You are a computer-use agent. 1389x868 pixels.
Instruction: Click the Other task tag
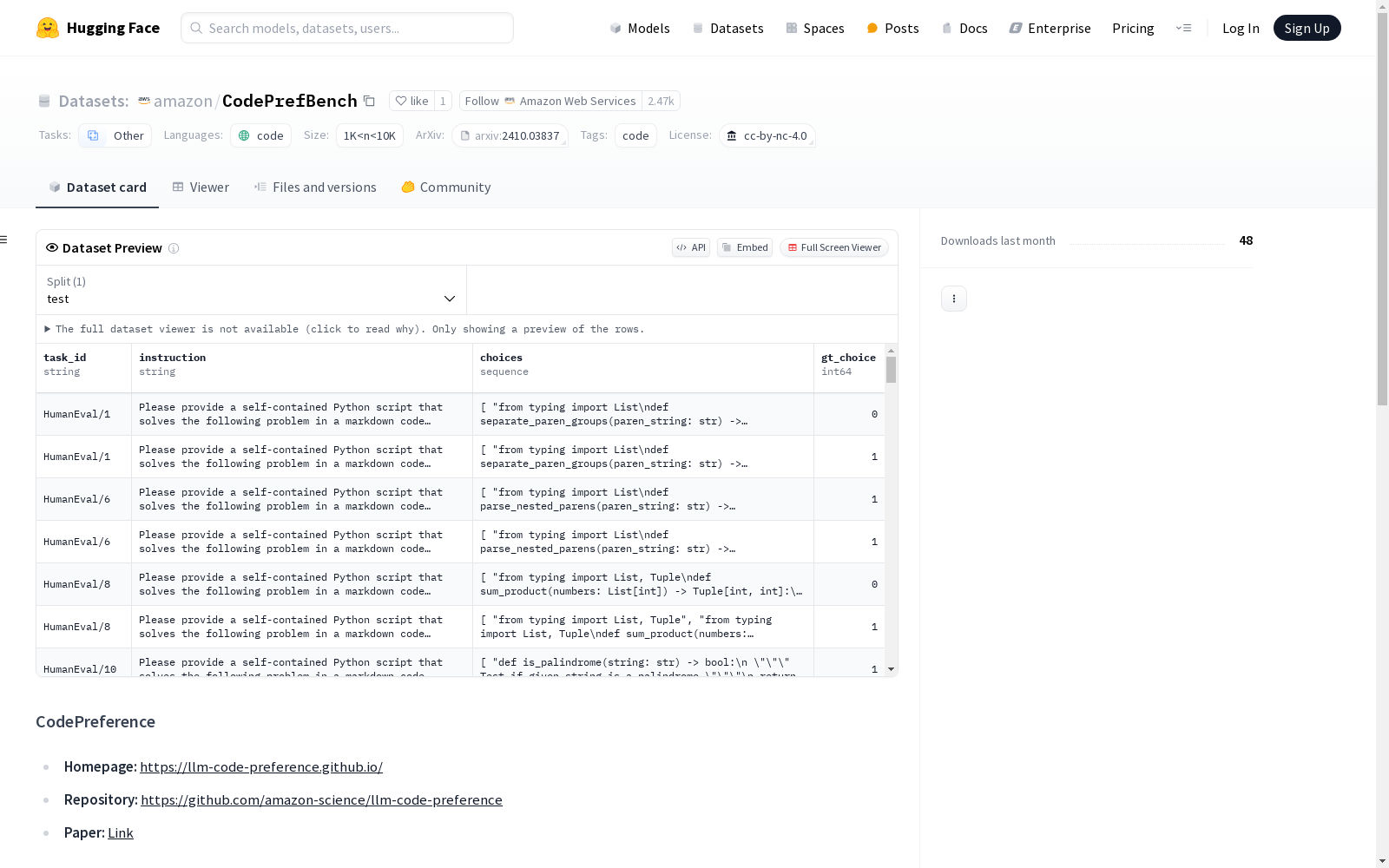[115, 135]
